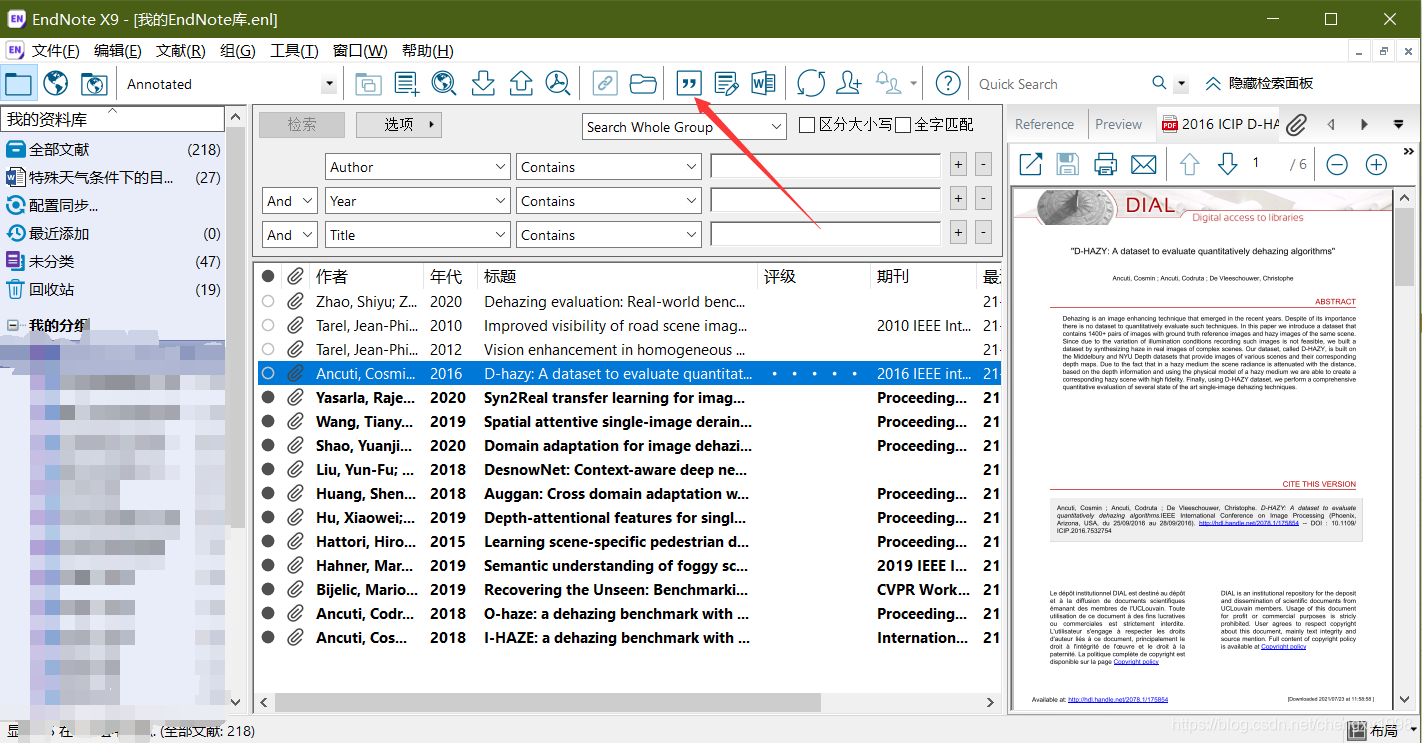Screen dimensions: 1422x743
Task: Click the Author search text field
Action: (x=825, y=167)
